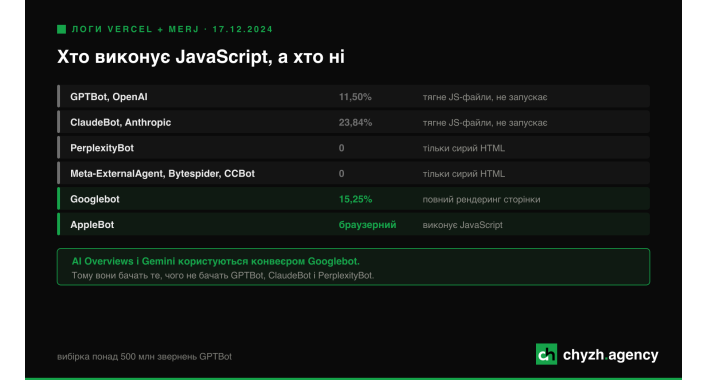Click the note in the ClaudeBot row
The width and height of the screenshot is (708, 380).
pos(485,122)
